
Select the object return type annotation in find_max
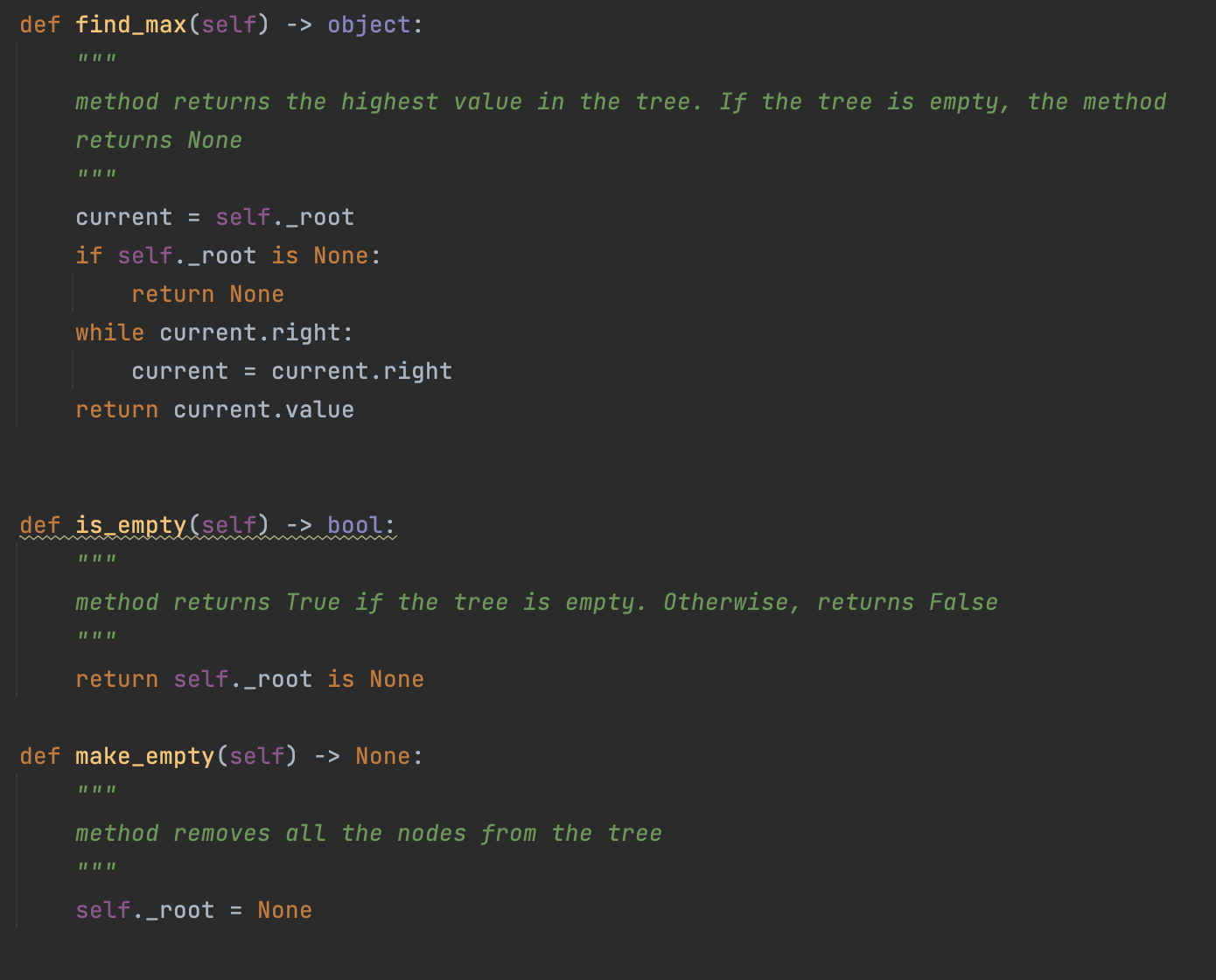[x=370, y=24]
